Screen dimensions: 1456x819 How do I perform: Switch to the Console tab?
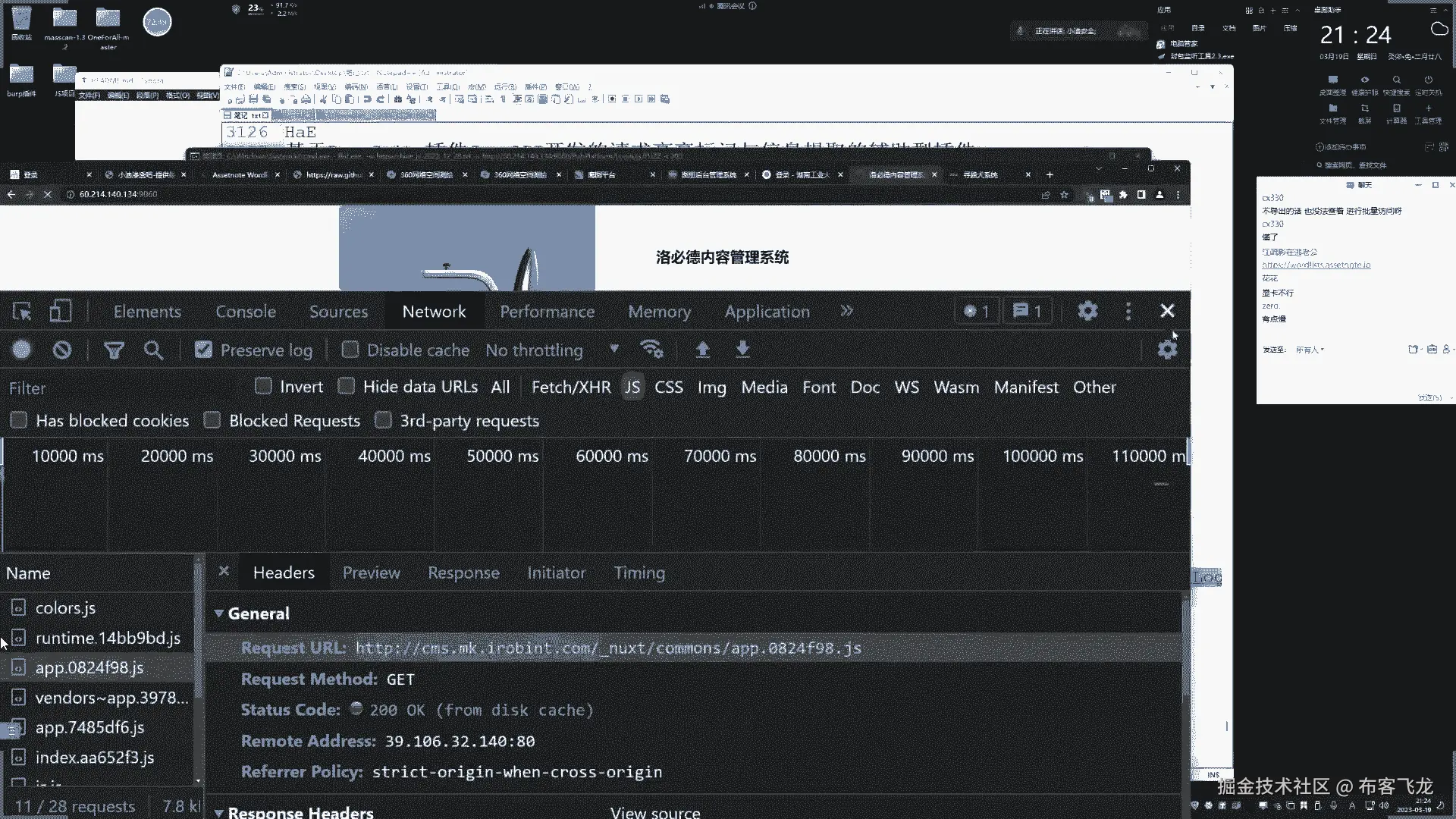[246, 312]
